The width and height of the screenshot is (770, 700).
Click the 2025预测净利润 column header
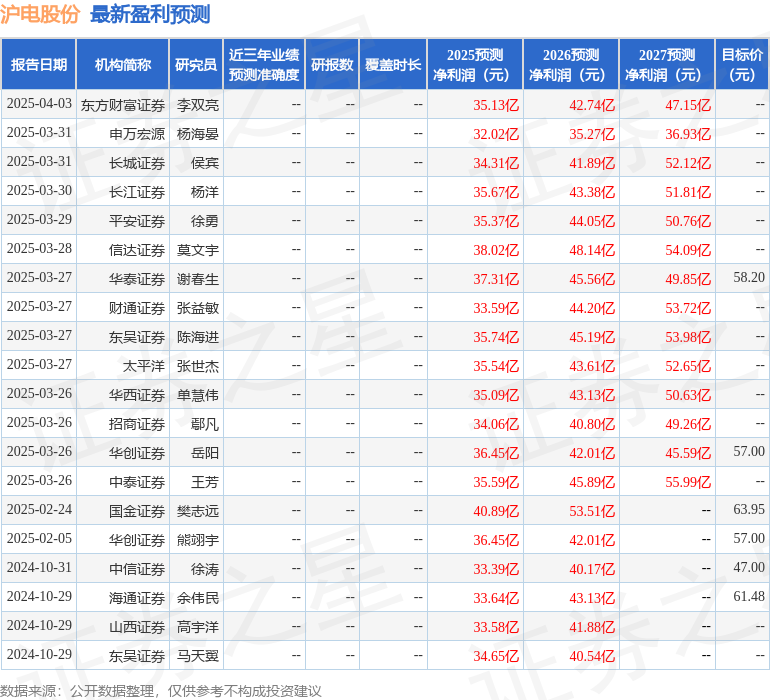[x=475, y=65]
